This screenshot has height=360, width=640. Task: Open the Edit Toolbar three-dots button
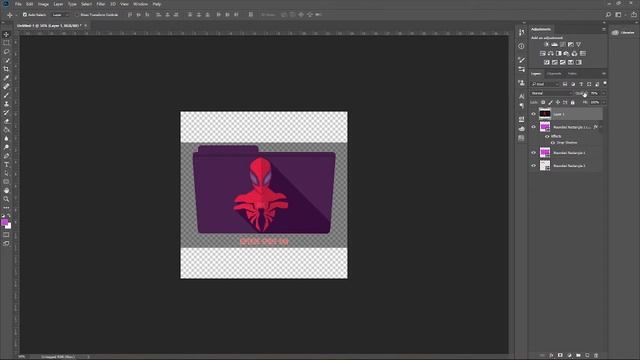pyautogui.click(x=6, y=208)
